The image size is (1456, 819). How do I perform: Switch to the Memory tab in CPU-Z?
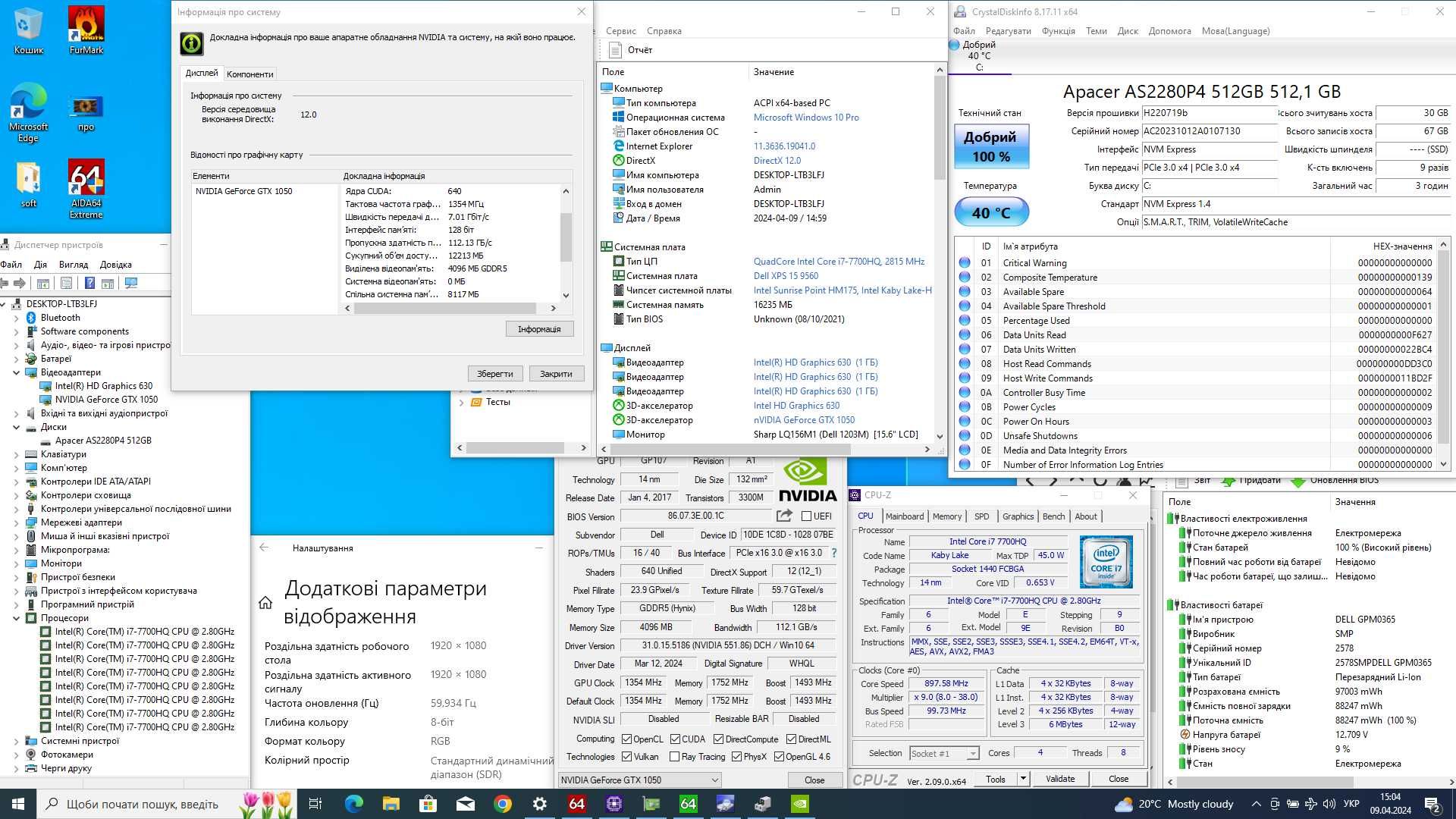pos(946,516)
